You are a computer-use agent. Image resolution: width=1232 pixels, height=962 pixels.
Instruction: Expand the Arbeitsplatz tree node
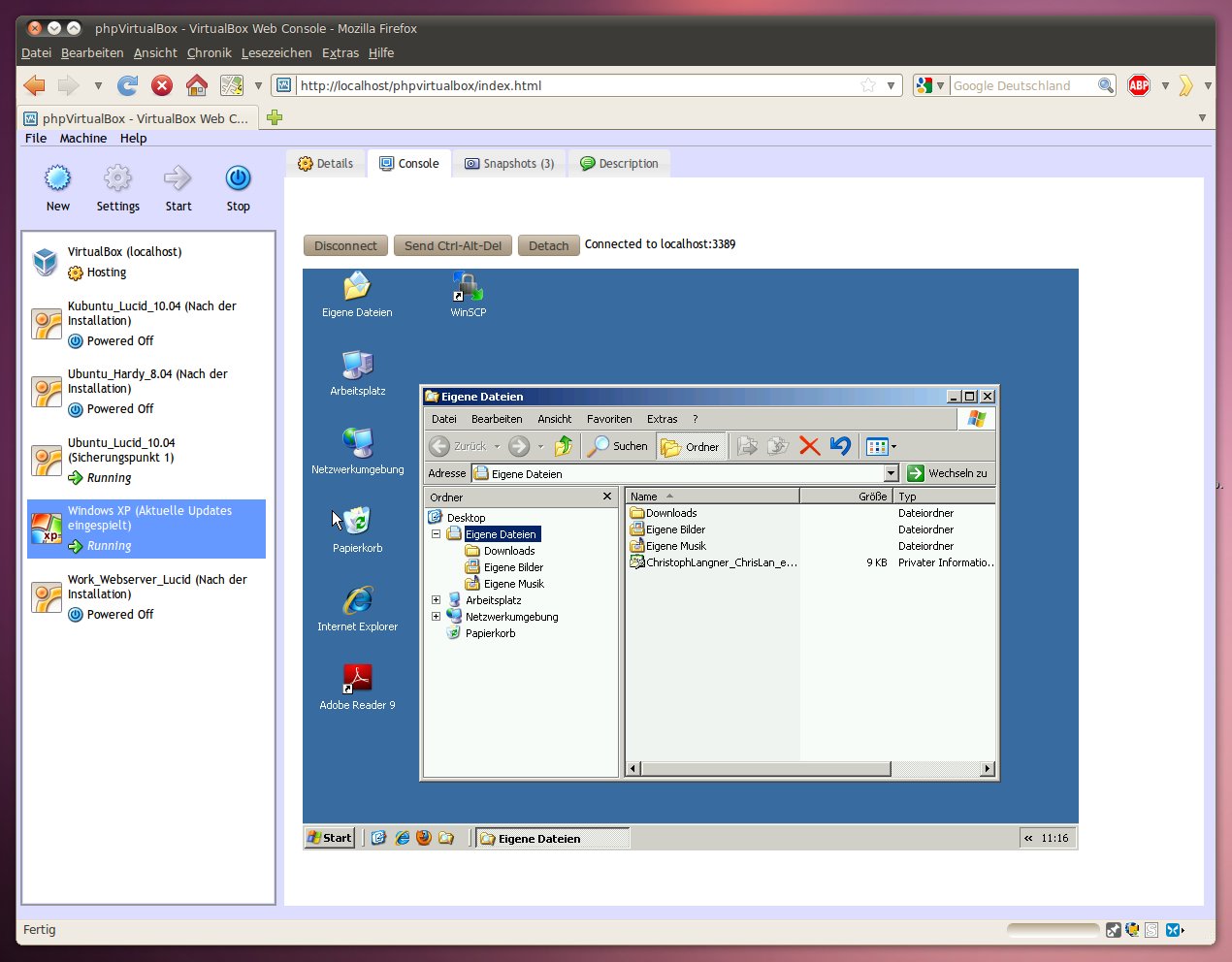436,600
